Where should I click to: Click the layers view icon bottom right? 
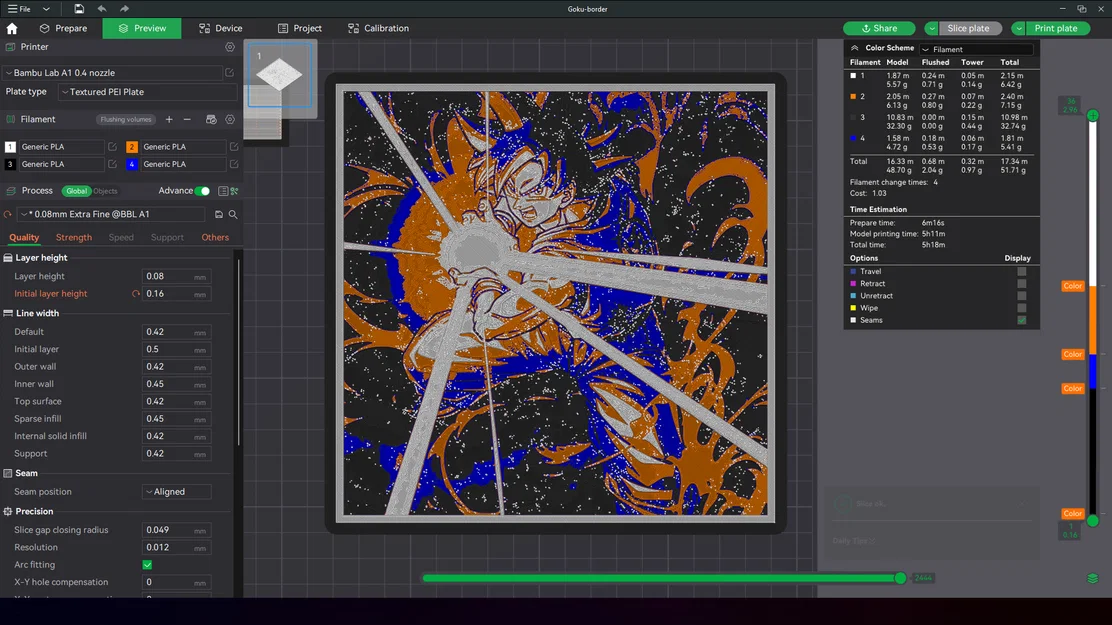pyautogui.click(x=1092, y=578)
